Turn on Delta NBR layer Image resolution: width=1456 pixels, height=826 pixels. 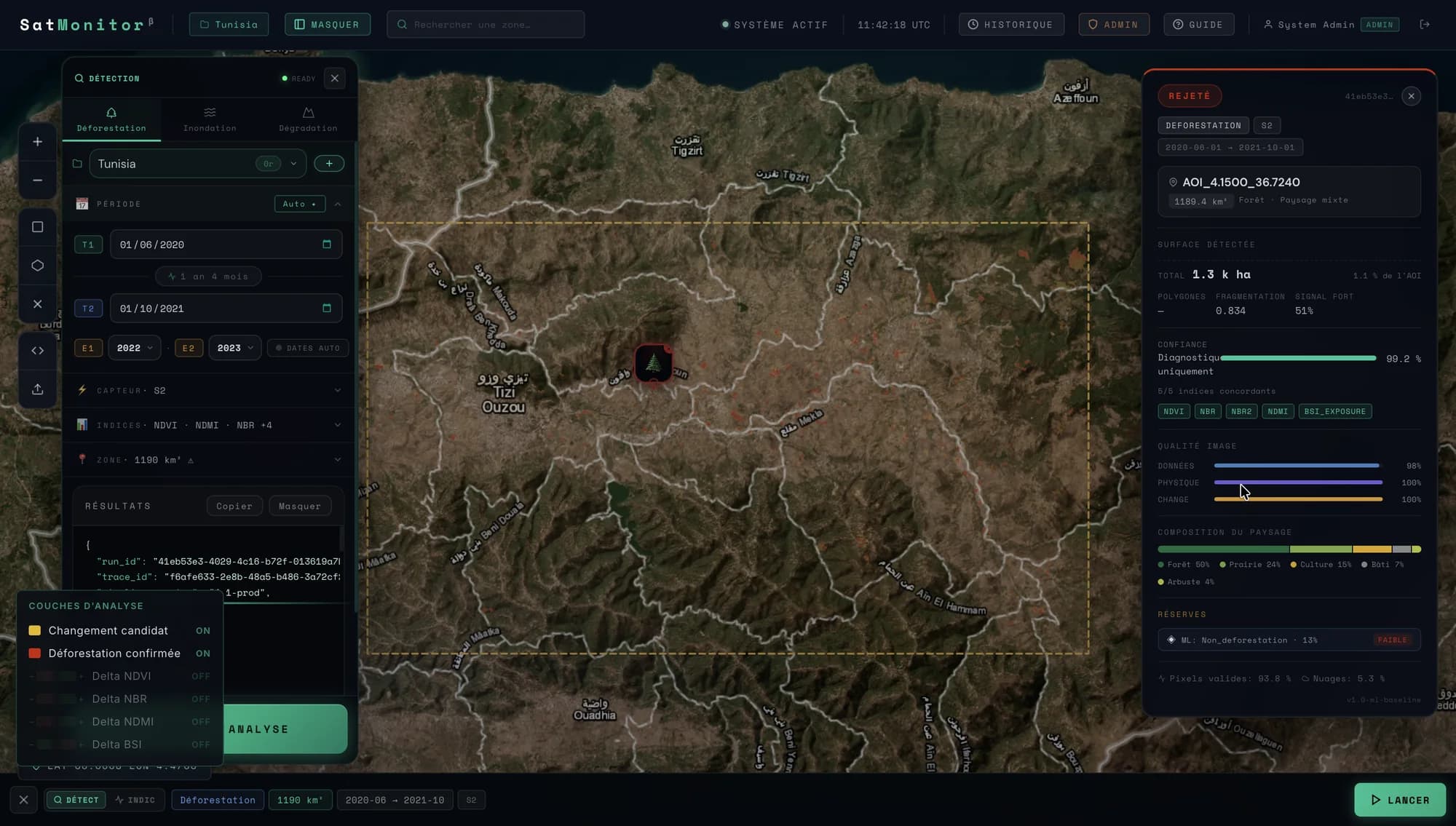click(119, 699)
